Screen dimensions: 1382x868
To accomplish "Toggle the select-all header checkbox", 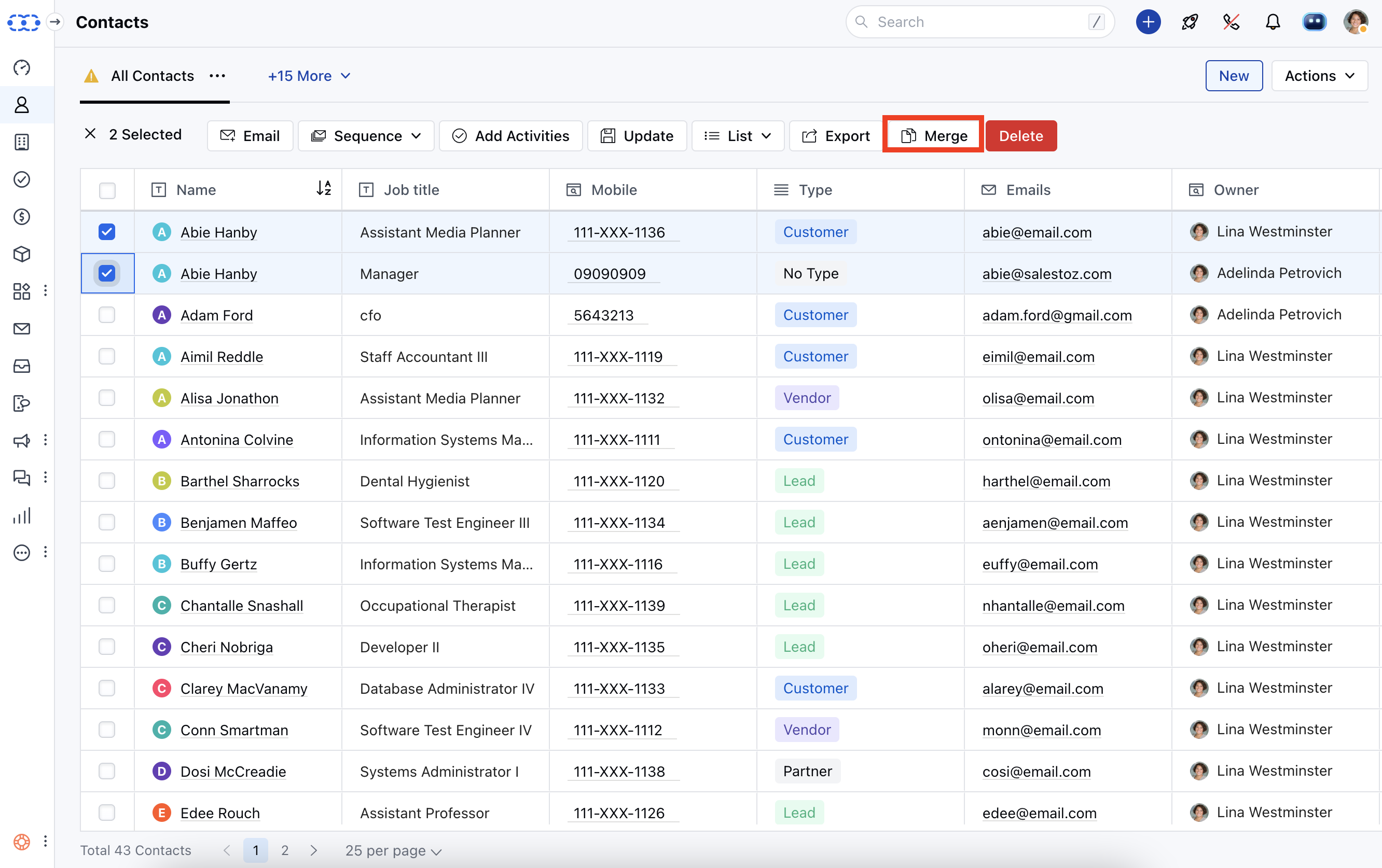I will click(x=107, y=190).
